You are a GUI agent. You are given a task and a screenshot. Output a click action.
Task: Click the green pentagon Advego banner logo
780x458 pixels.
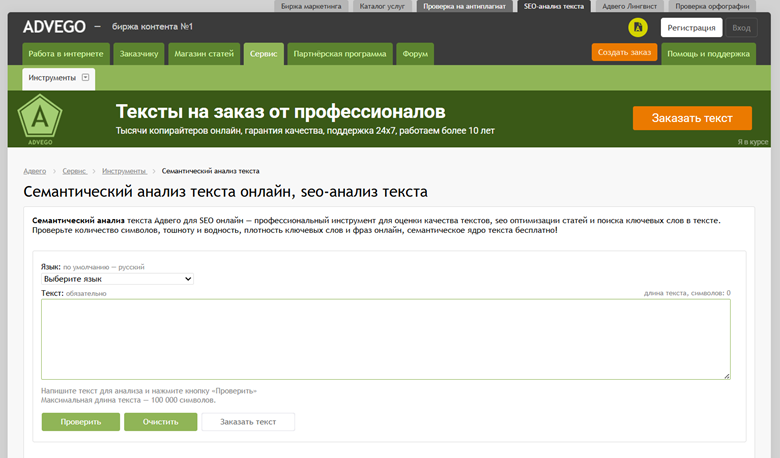[x=40, y=118]
